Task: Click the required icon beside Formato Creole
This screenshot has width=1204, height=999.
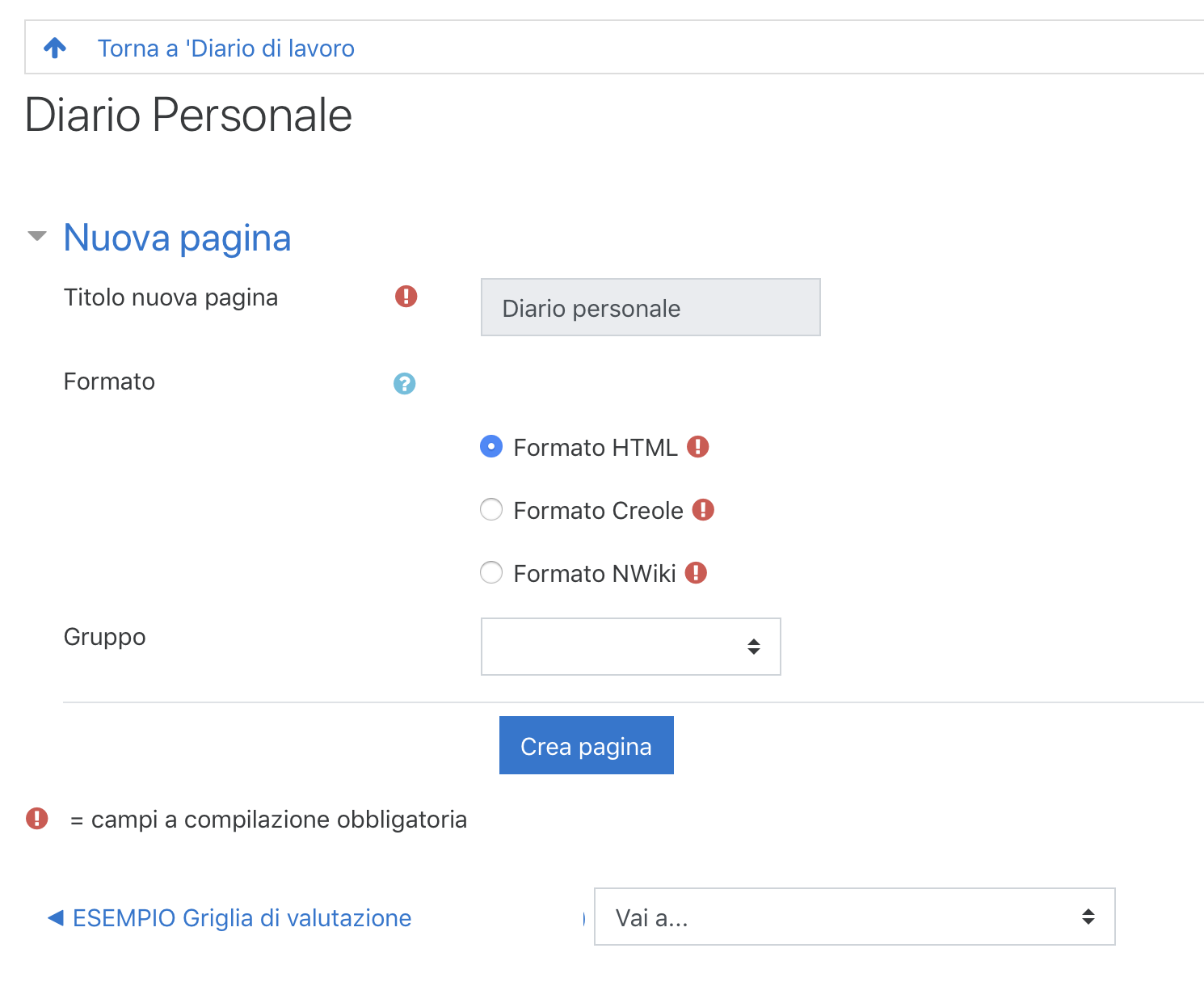Action: pyautogui.click(x=703, y=510)
